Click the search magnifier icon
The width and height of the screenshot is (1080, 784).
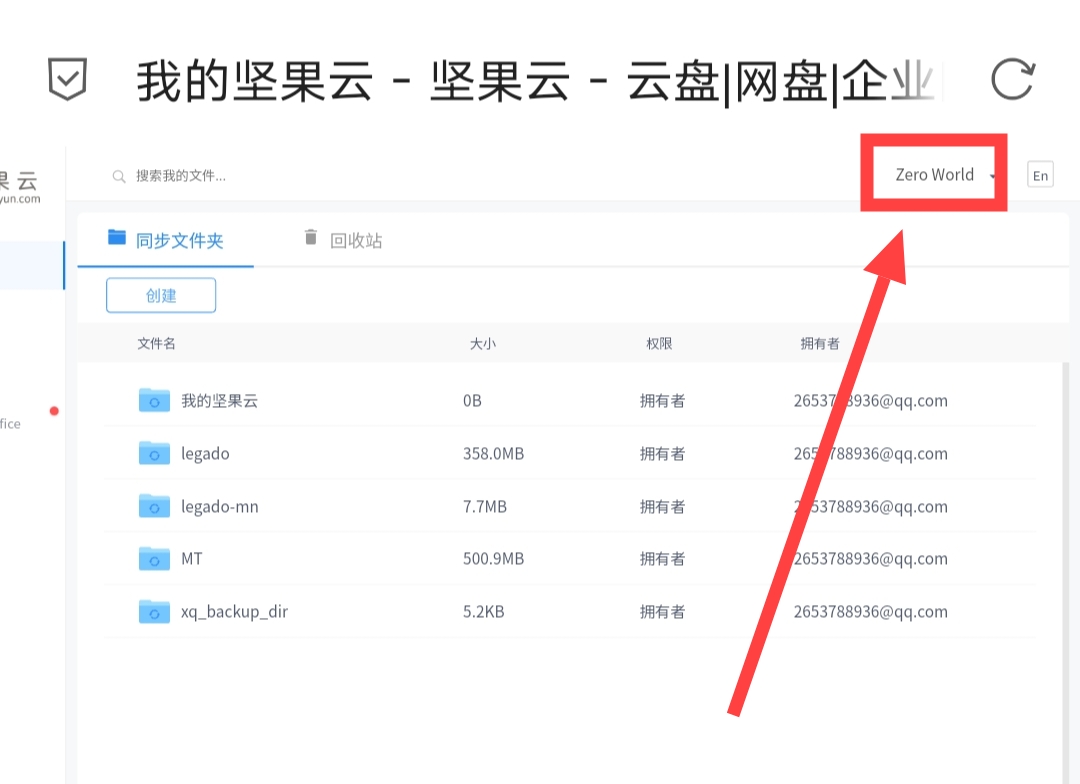point(119,176)
